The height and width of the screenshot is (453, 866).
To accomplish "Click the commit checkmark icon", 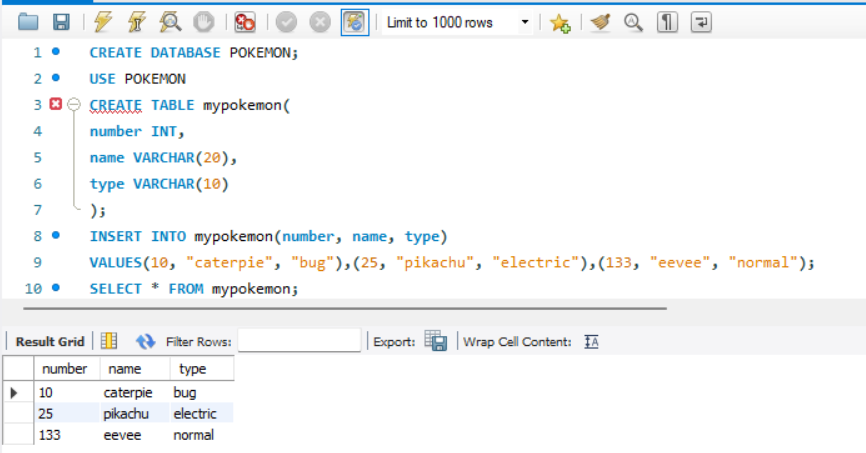I will 286,23.
